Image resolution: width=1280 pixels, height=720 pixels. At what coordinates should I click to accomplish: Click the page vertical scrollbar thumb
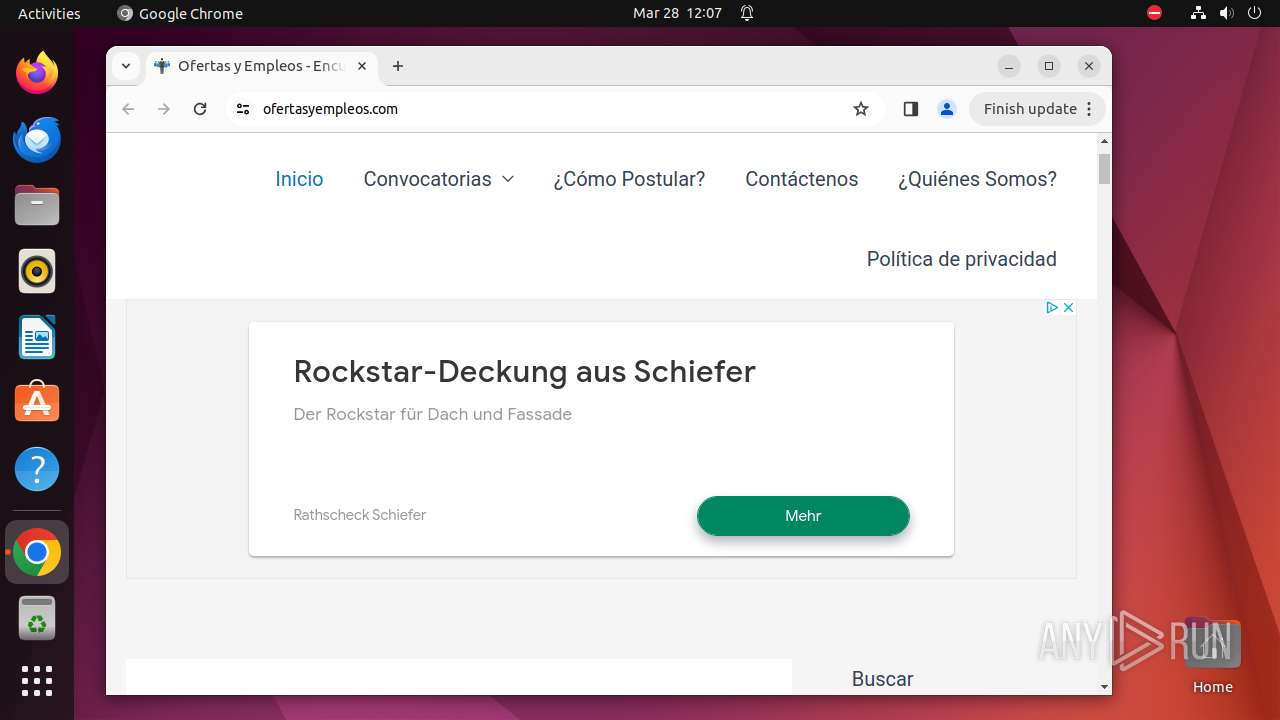tap(1104, 168)
